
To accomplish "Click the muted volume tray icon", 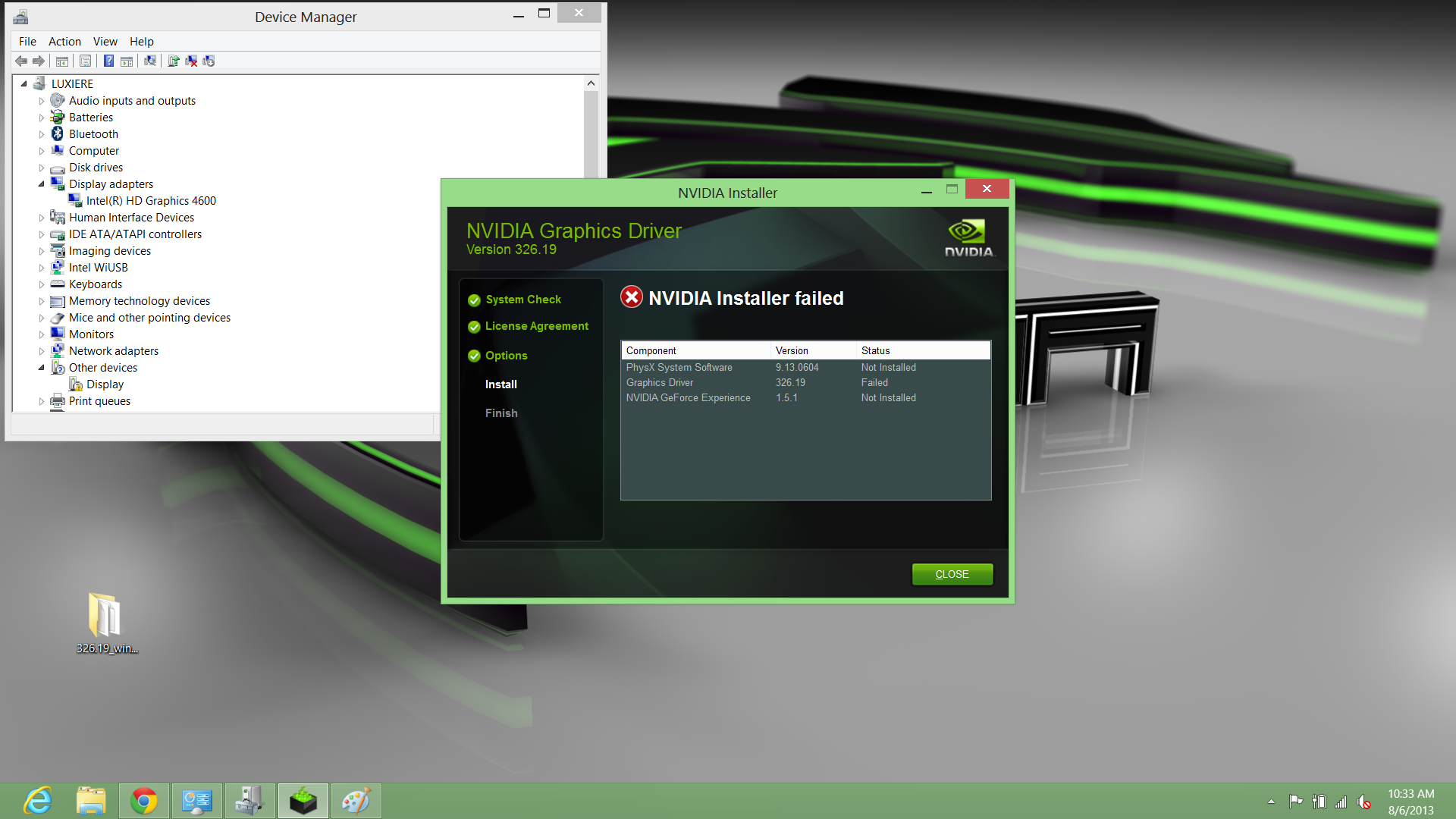I will tap(1364, 802).
